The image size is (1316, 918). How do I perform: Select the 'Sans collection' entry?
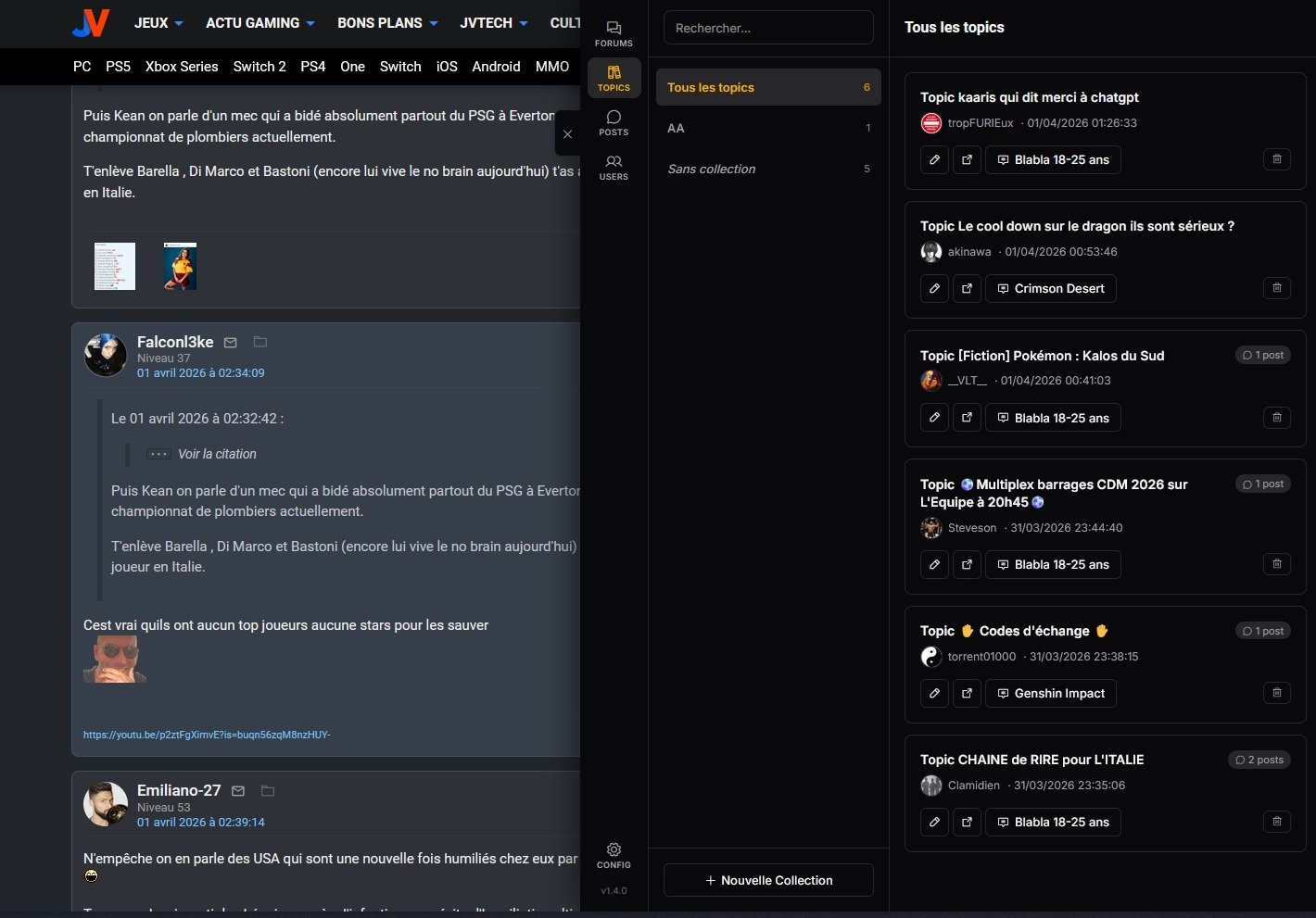[x=768, y=169]
